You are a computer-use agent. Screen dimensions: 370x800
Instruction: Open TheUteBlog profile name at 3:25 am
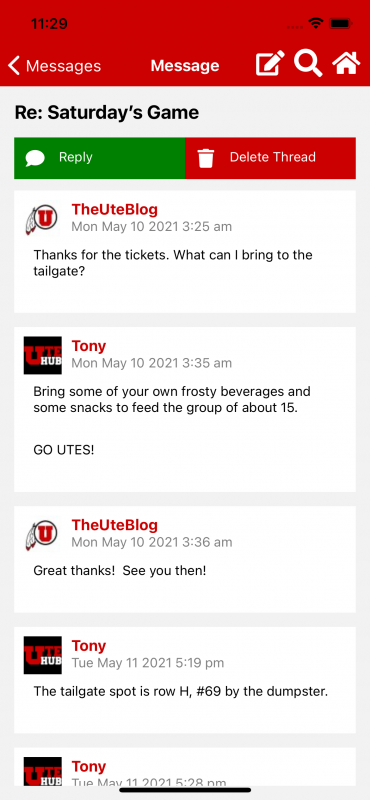coord(114,209)
